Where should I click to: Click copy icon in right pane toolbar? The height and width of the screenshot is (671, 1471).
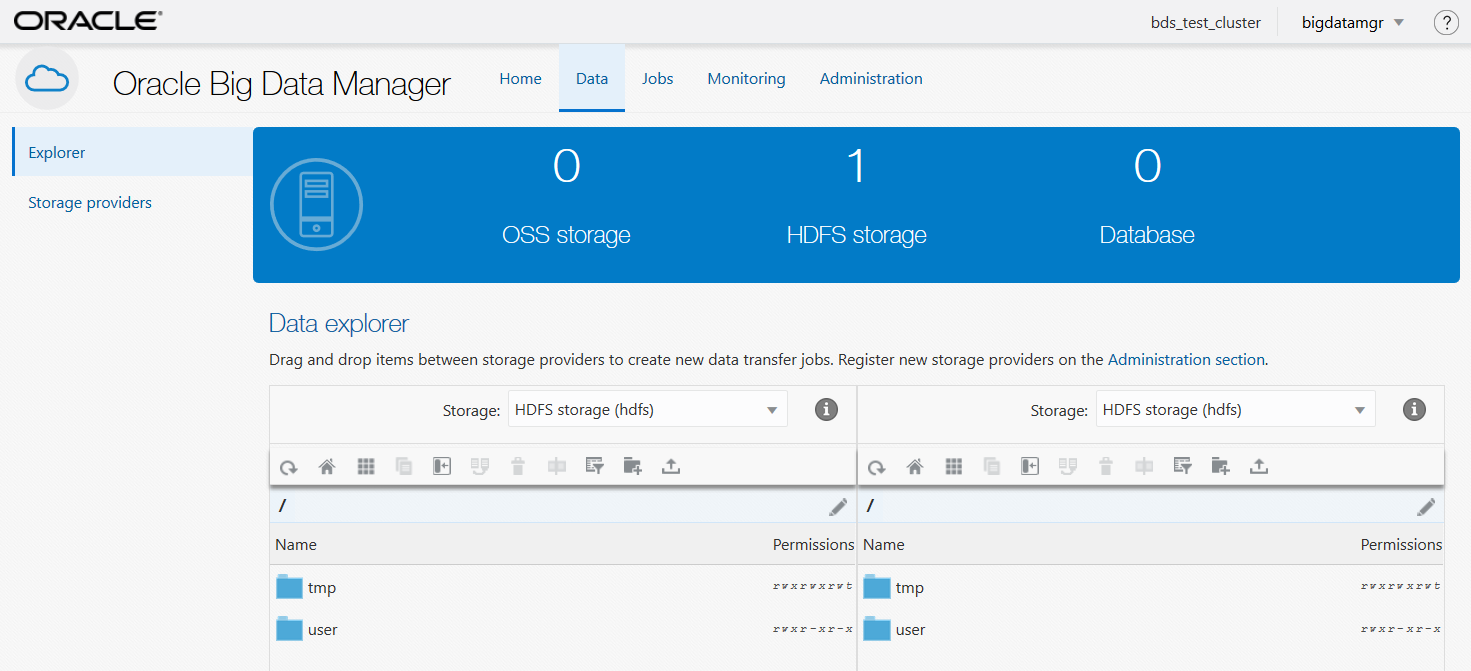[992, 466]
